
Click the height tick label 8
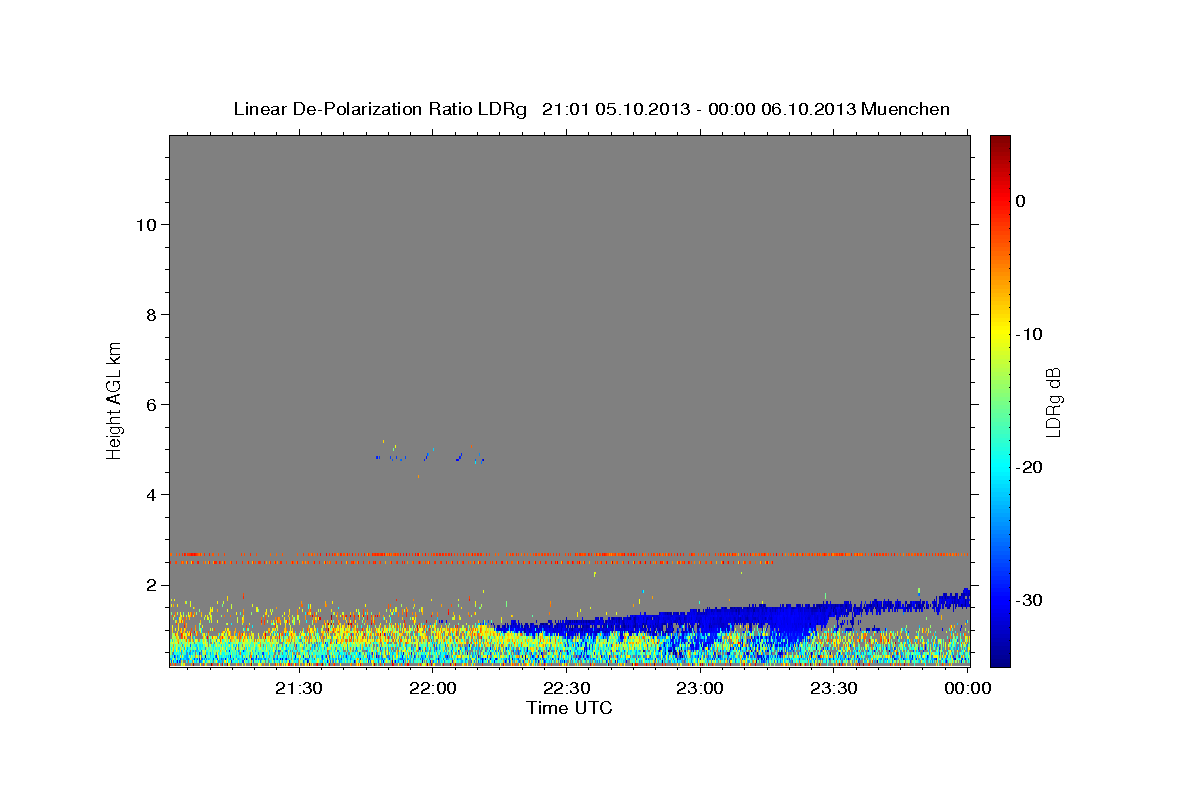[x=153, y=314]
